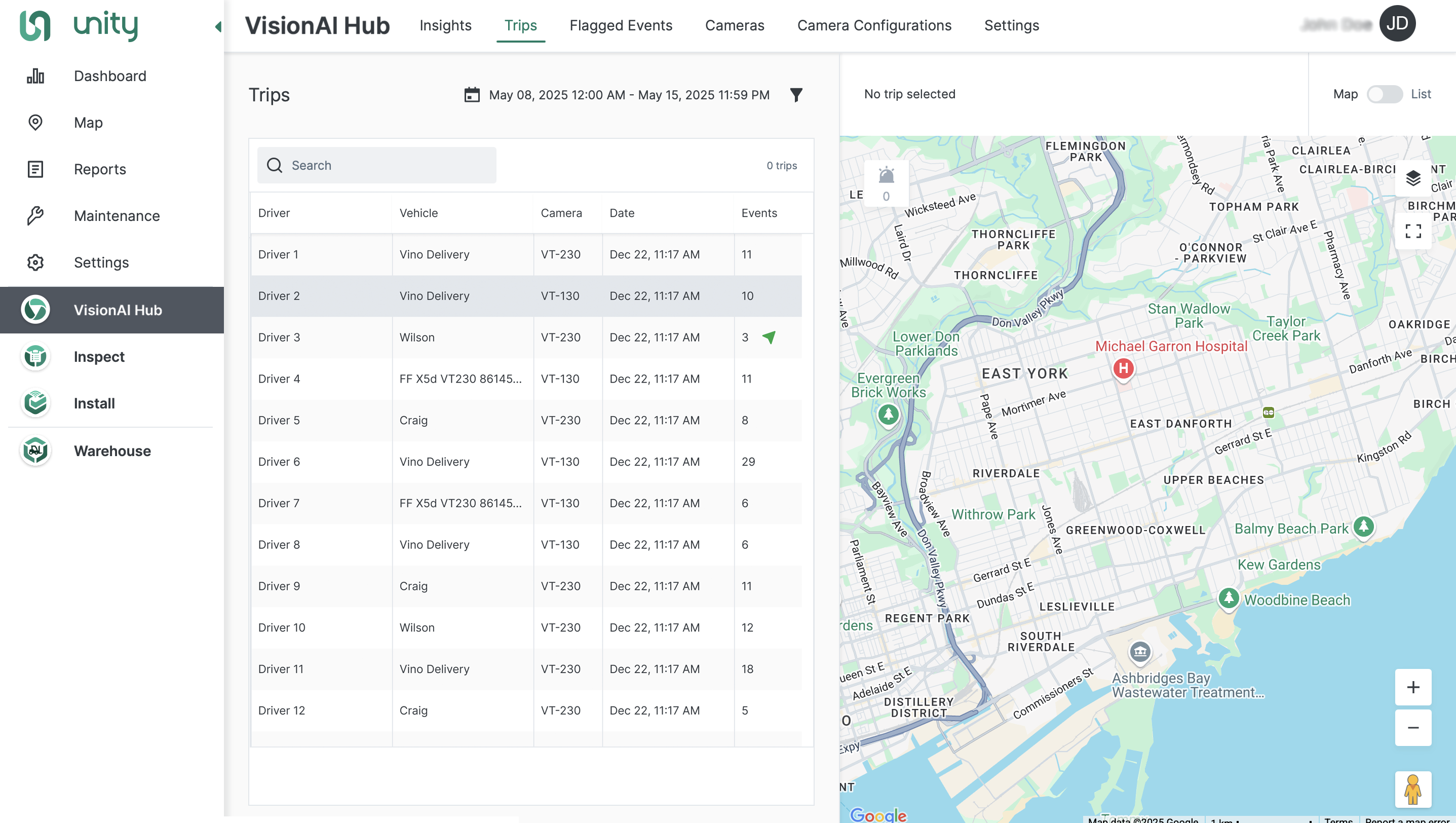Open the date range picker

pyautogui.click(x=629, y=95)
